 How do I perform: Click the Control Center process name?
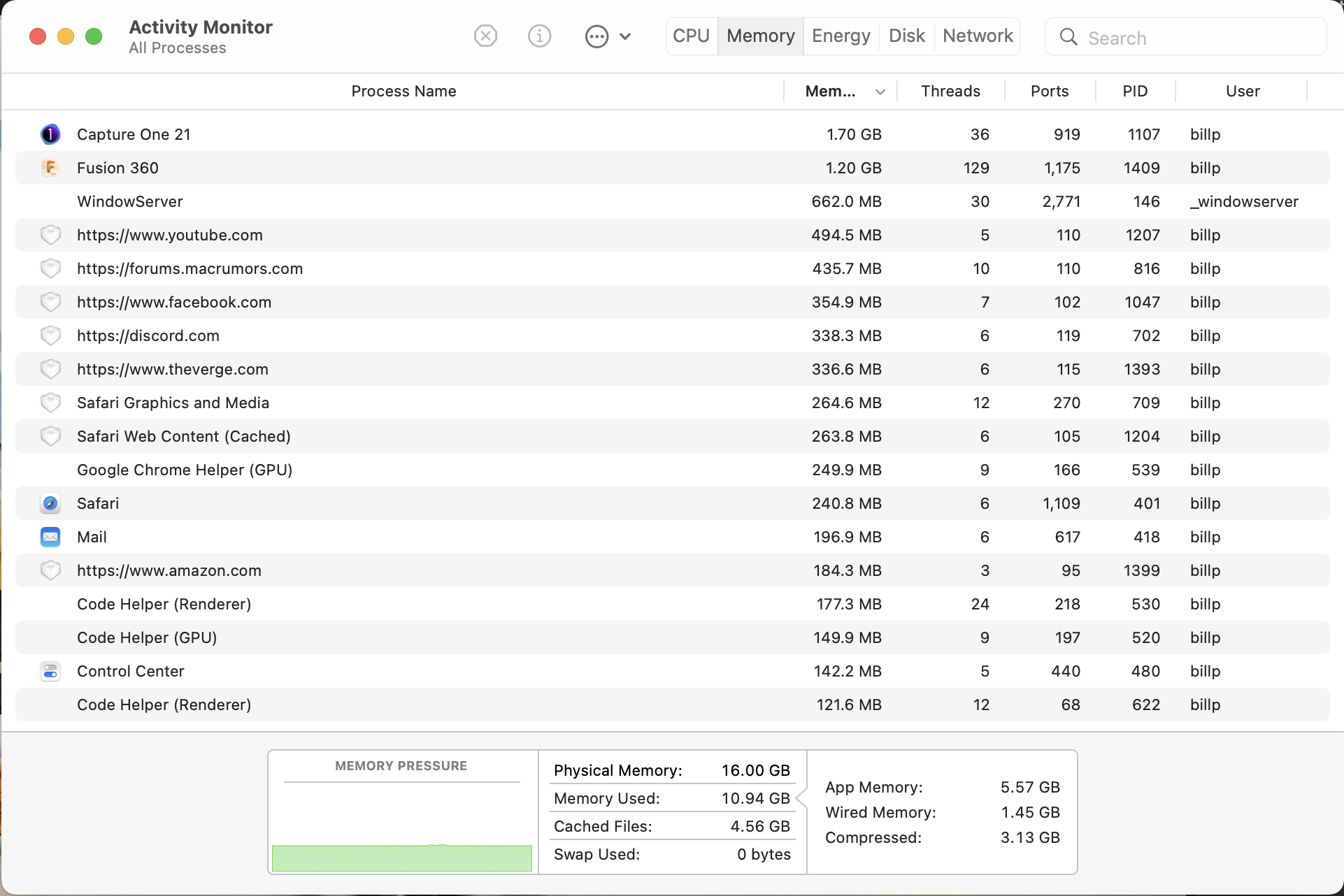131,671
